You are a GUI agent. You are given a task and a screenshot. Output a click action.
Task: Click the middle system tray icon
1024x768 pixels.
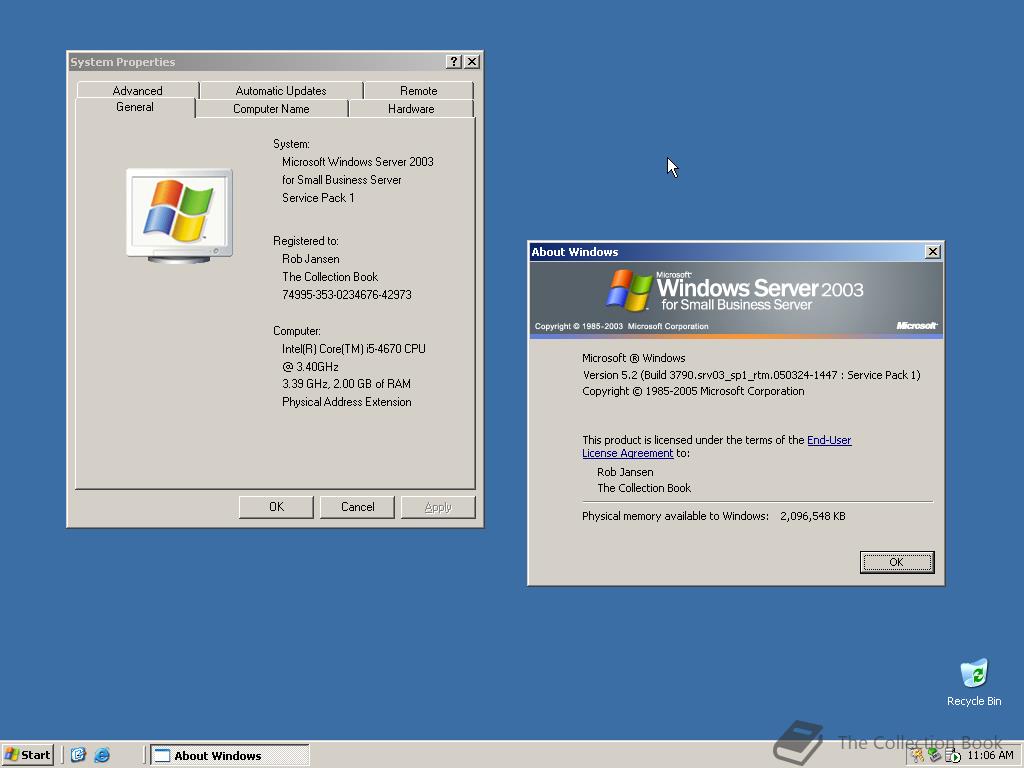[935, 756]
